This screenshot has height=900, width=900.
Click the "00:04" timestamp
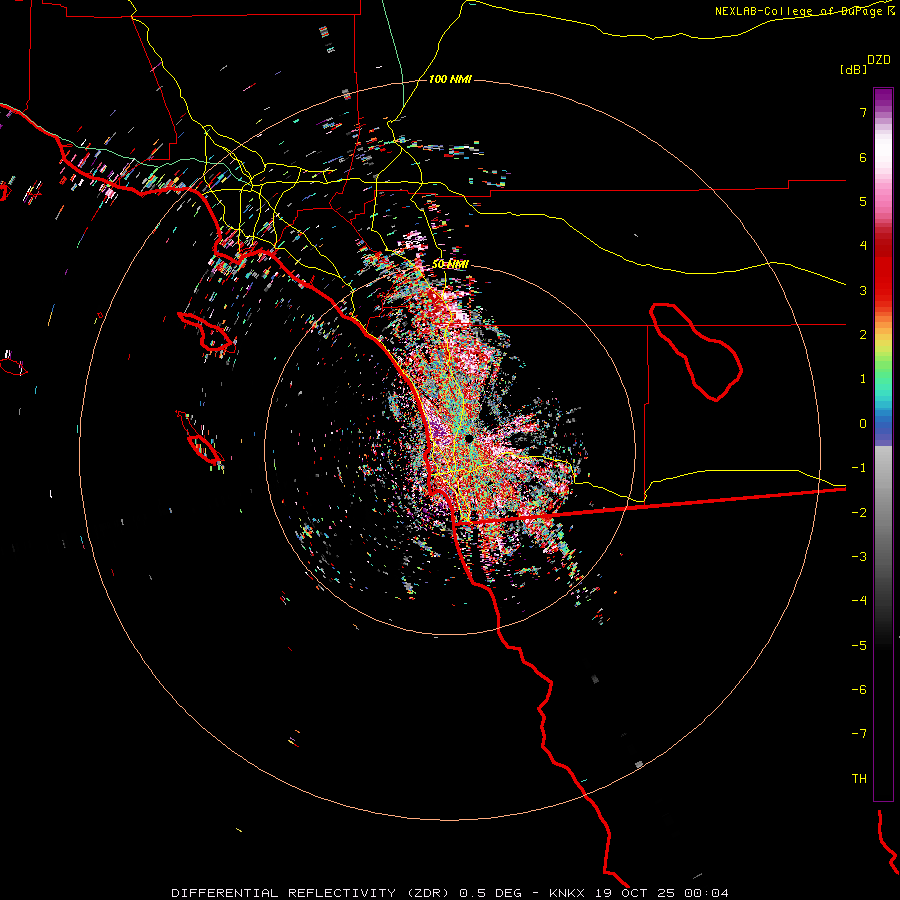709,893
